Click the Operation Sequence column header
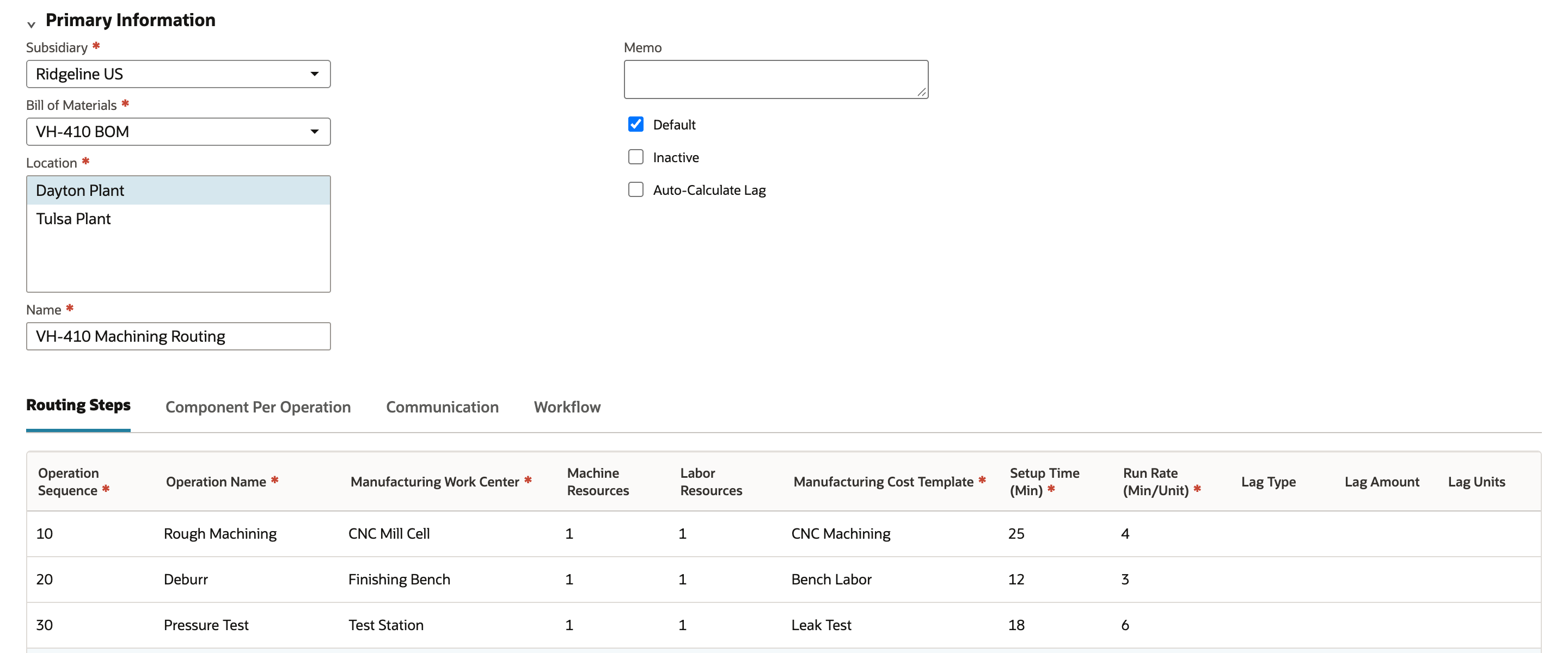Screen dimensions: 1568x653 tap(73, 482)
